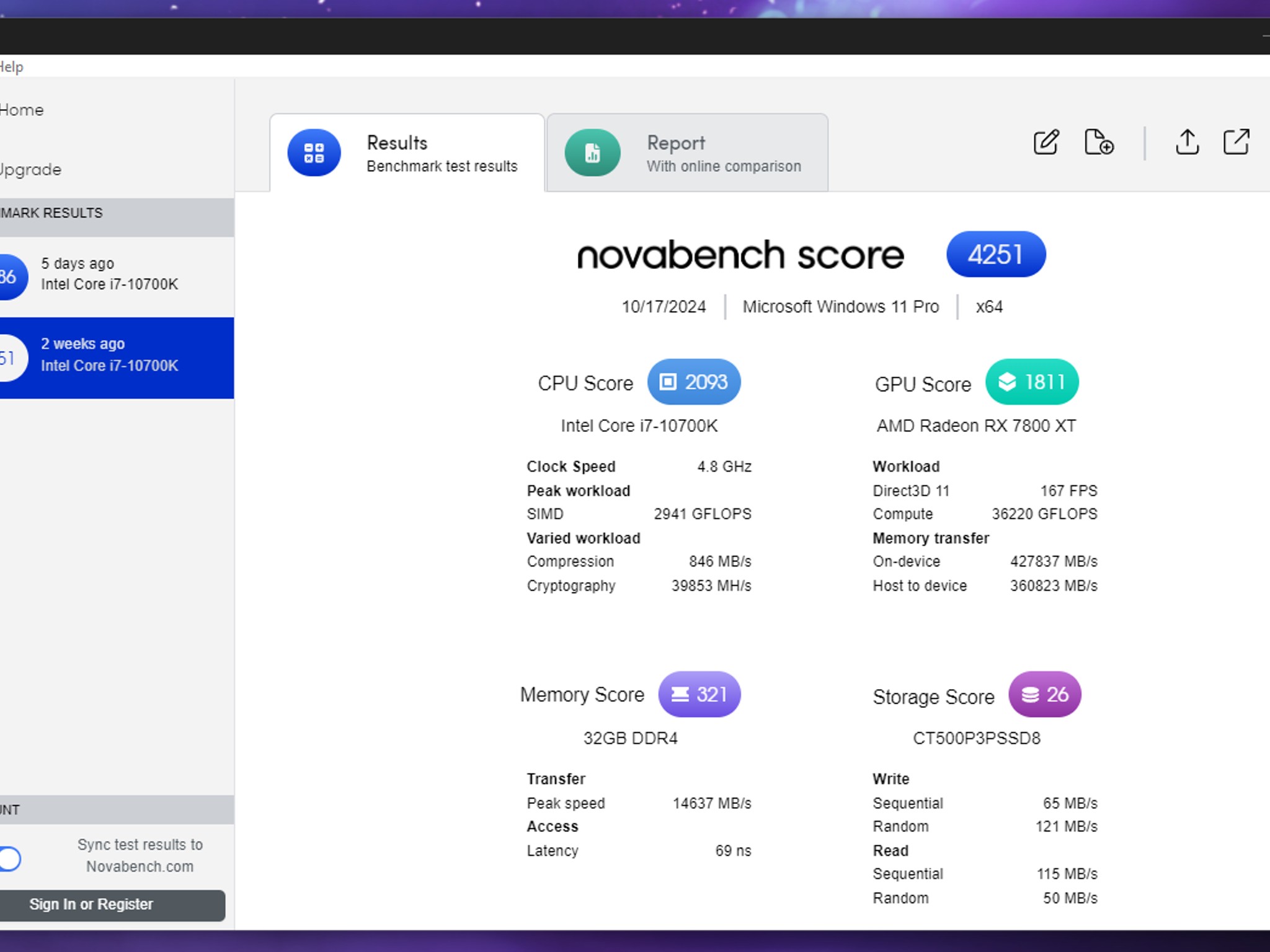Click the 69 ns latency value
This screenshot has width=1270, height=952.
(x=733, y=851)
